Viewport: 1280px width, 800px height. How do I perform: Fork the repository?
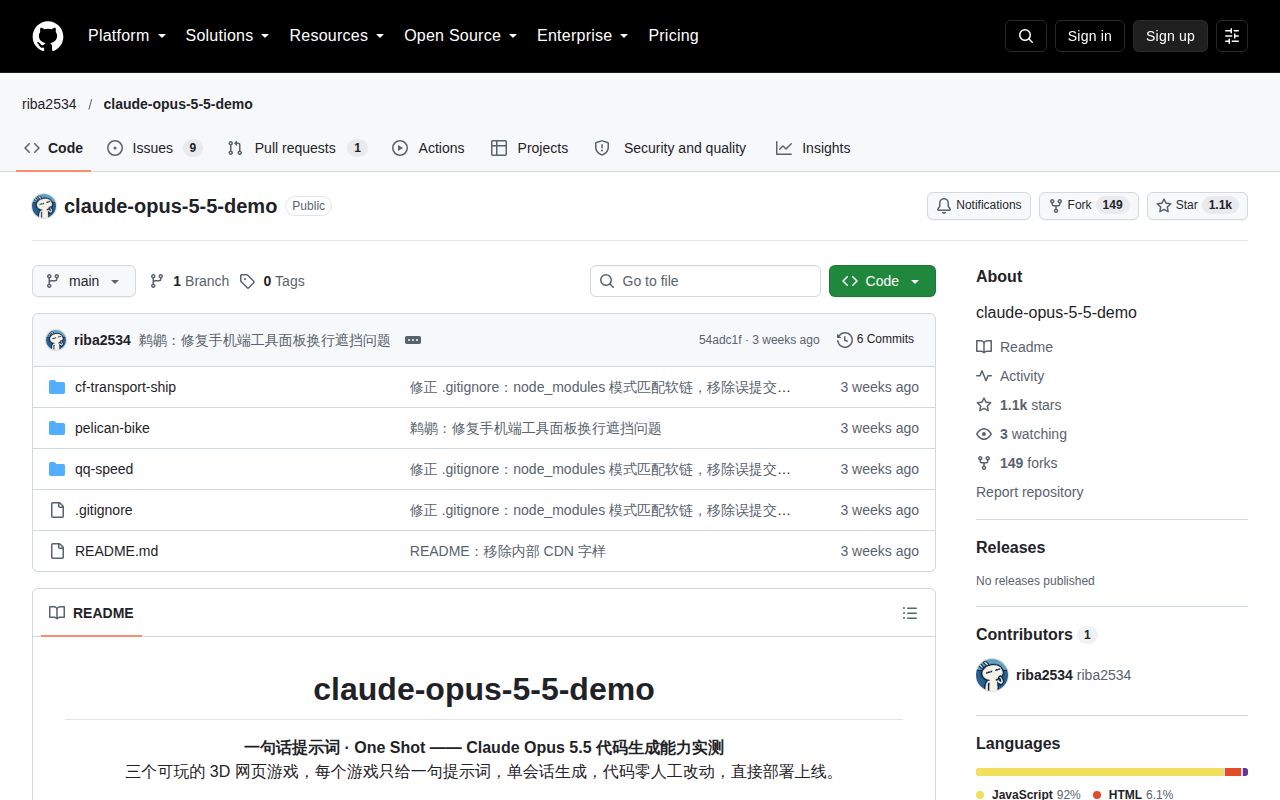[1089, 206]
